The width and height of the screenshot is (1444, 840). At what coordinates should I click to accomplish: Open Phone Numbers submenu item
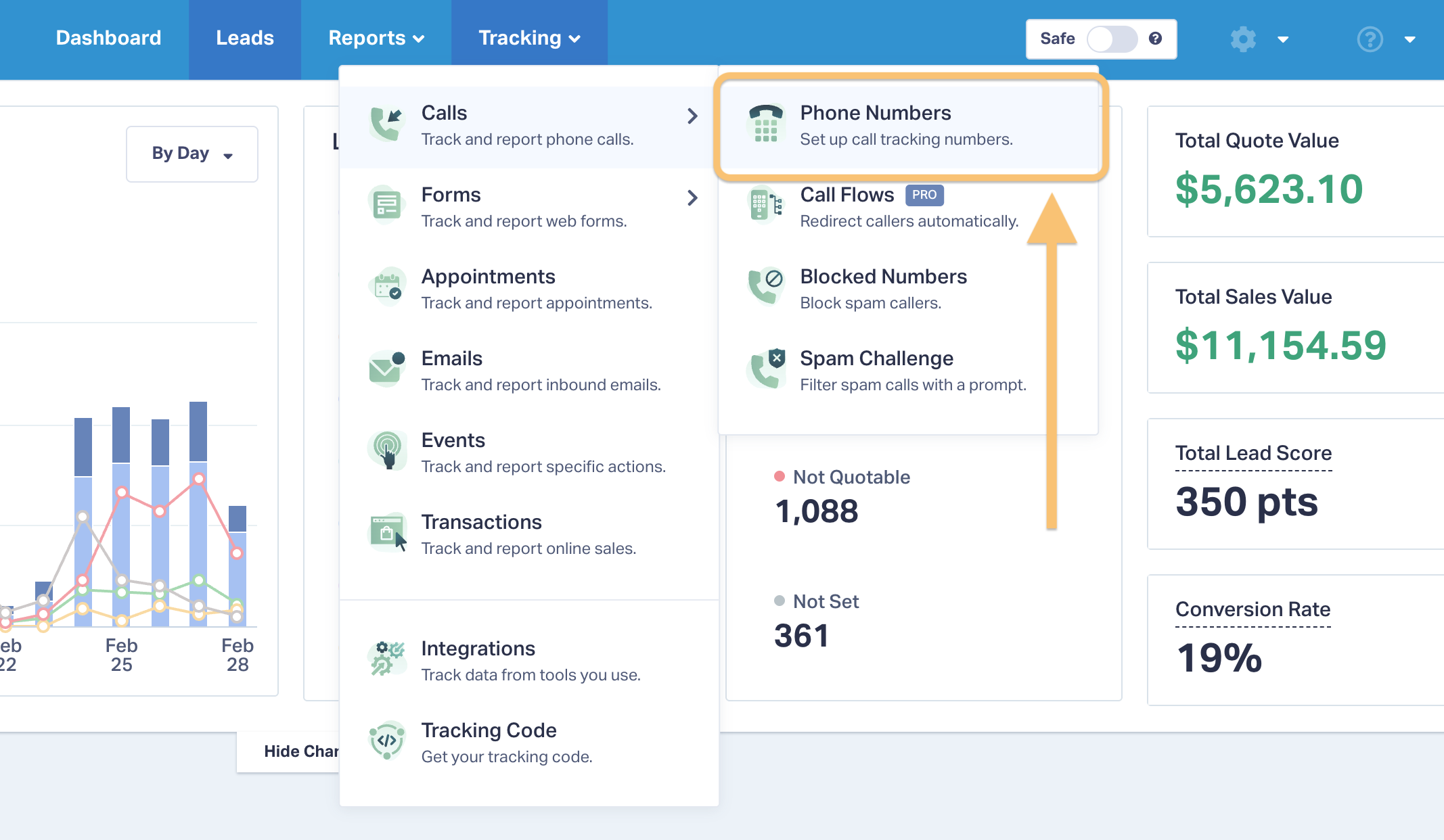coord(909,126)
